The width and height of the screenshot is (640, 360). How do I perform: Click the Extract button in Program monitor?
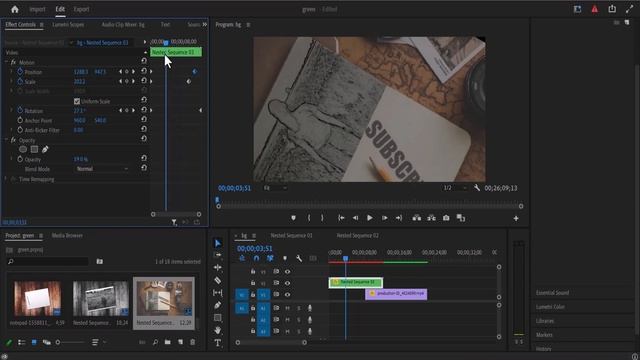pos(431,218)
